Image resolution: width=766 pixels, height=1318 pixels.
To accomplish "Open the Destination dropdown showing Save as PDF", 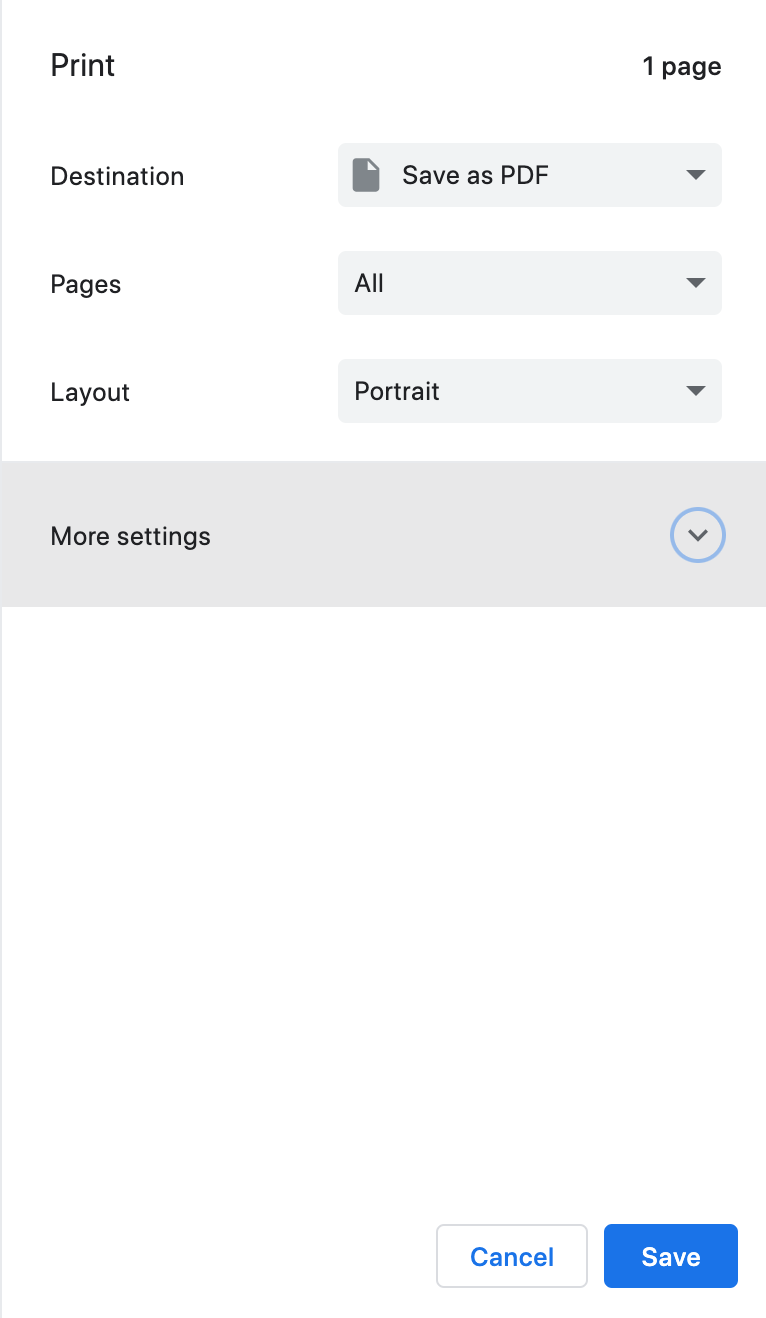I will 529,174.
